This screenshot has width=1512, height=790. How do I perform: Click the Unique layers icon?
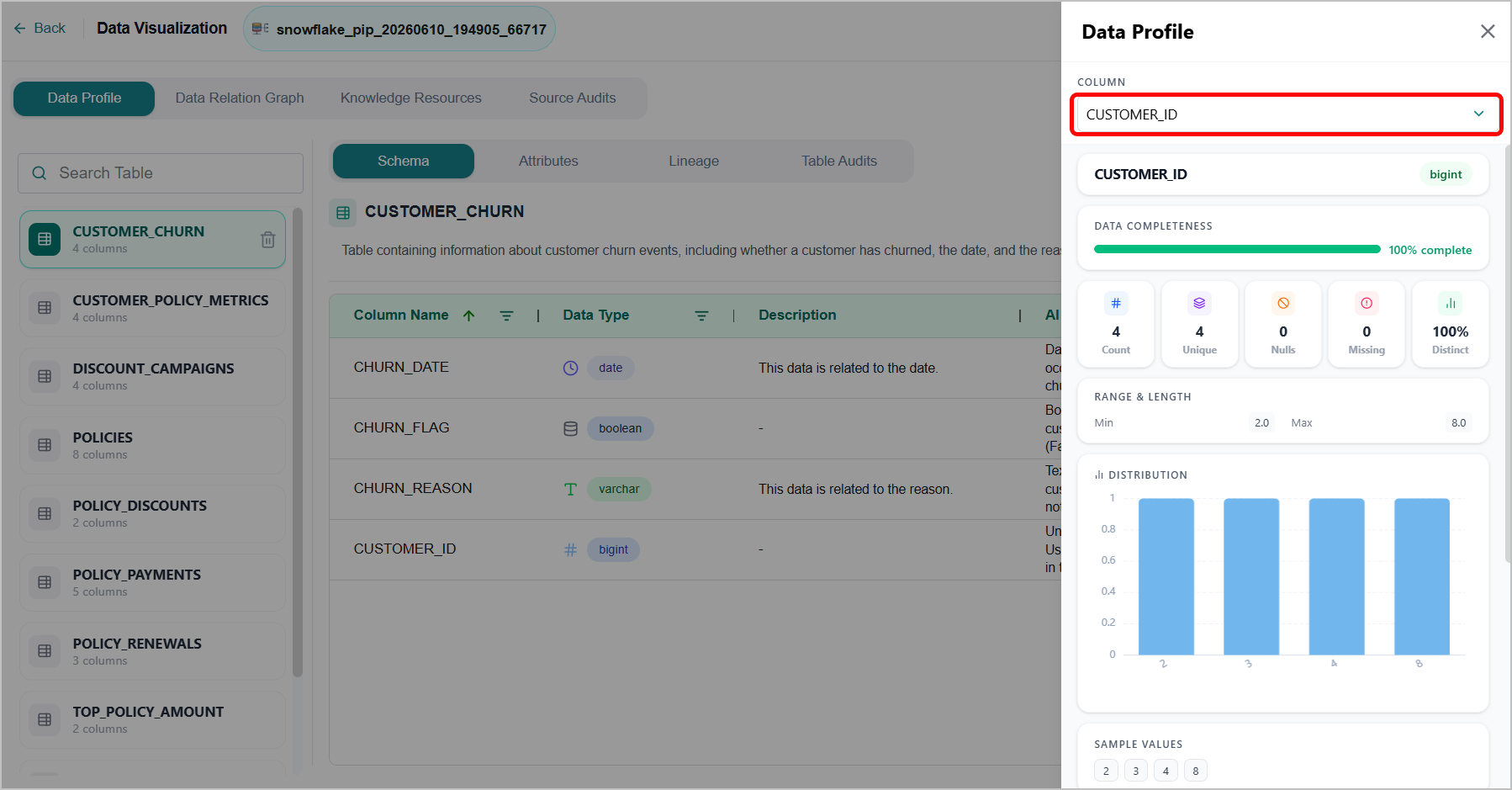tap(1199, 303)
